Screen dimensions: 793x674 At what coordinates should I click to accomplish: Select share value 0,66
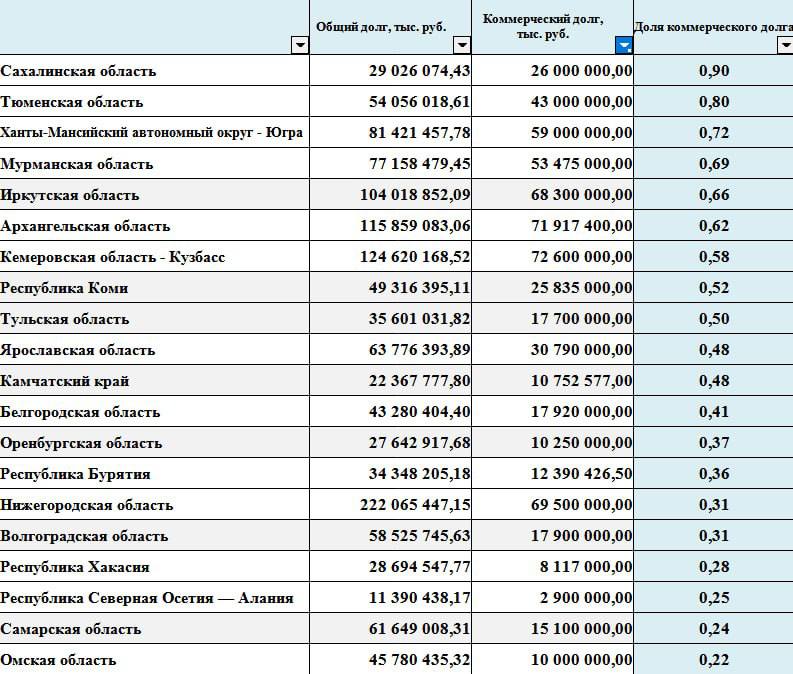click(713, 195)
